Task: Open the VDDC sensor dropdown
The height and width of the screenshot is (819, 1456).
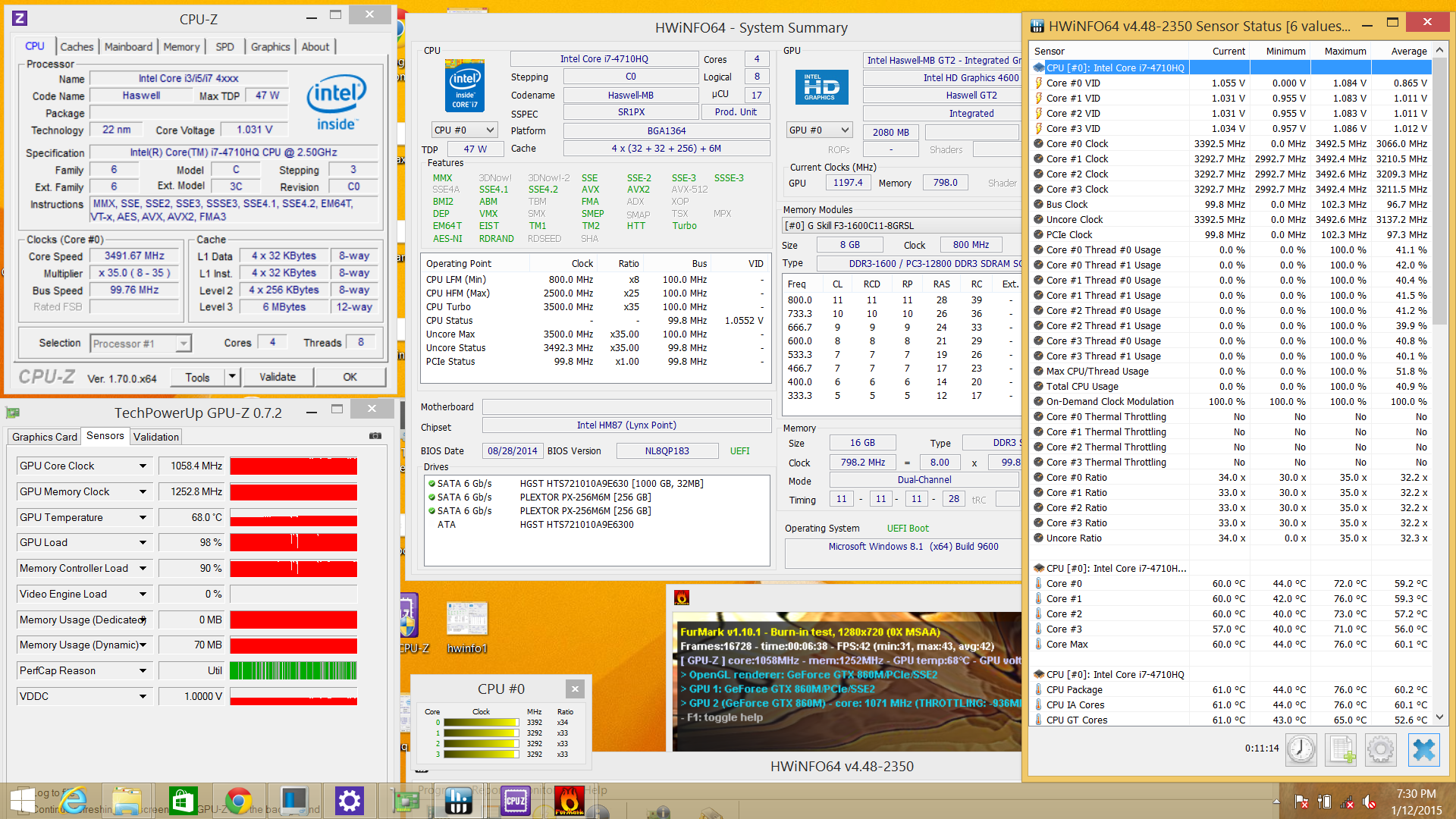Action: 143,696
